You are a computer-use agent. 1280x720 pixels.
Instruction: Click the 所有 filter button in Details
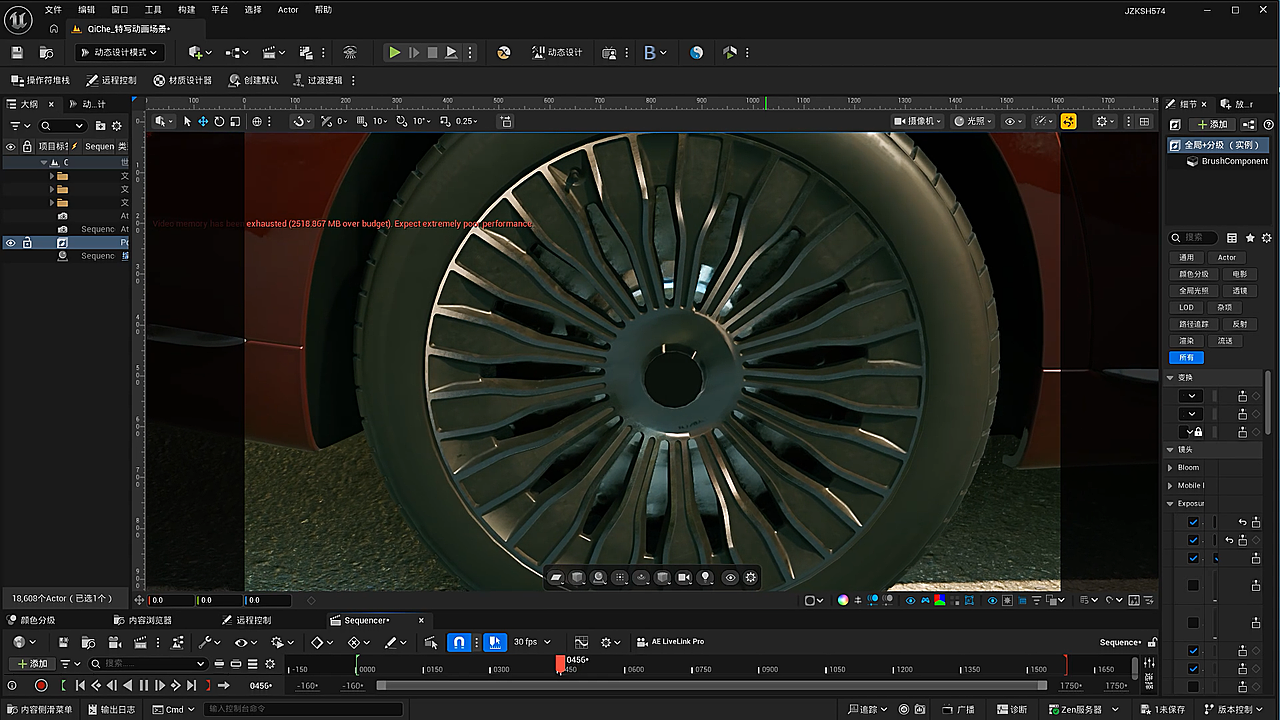(1186, 357)
